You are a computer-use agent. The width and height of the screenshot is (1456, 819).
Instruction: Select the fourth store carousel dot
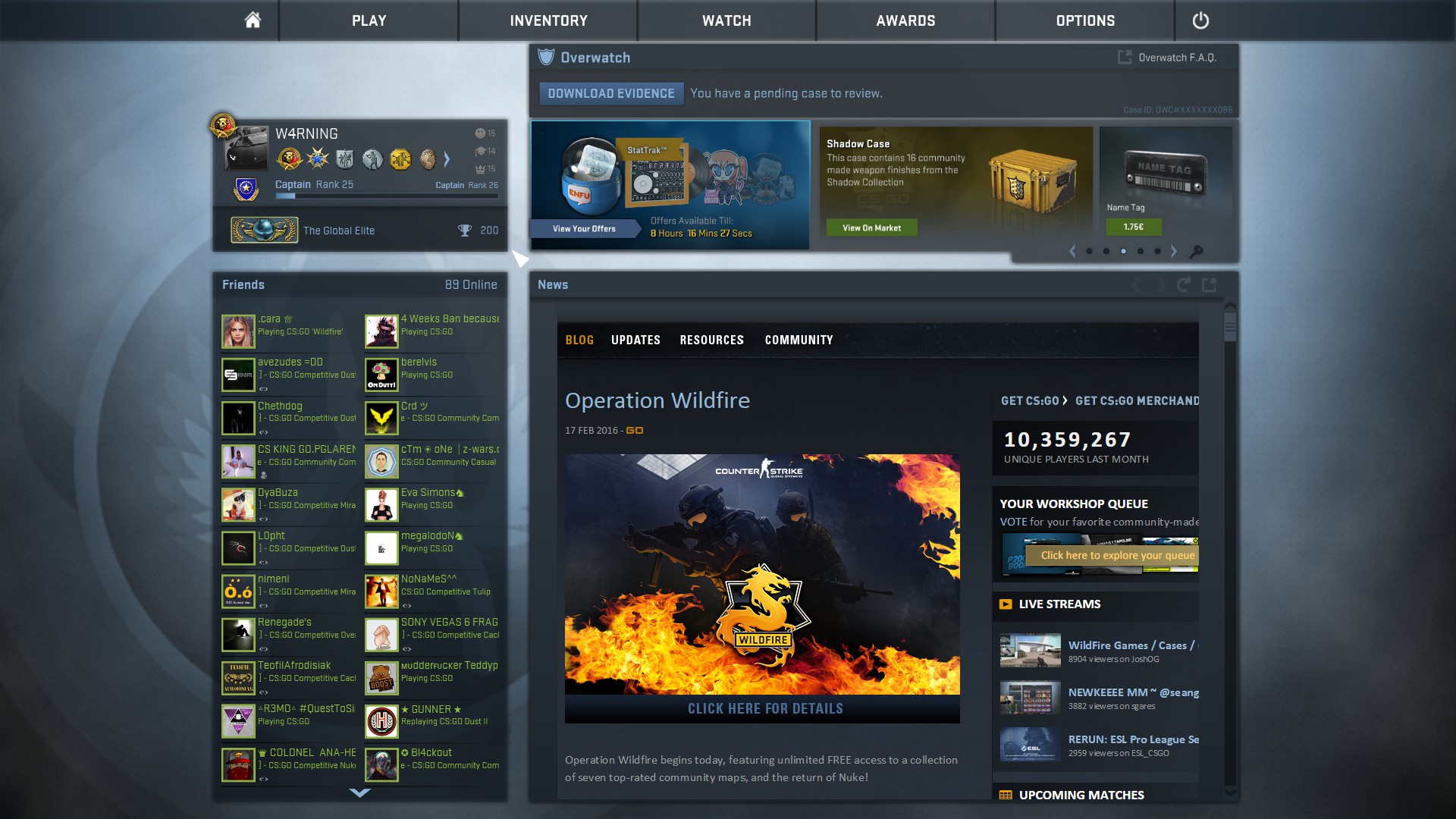coord(1141,251)
